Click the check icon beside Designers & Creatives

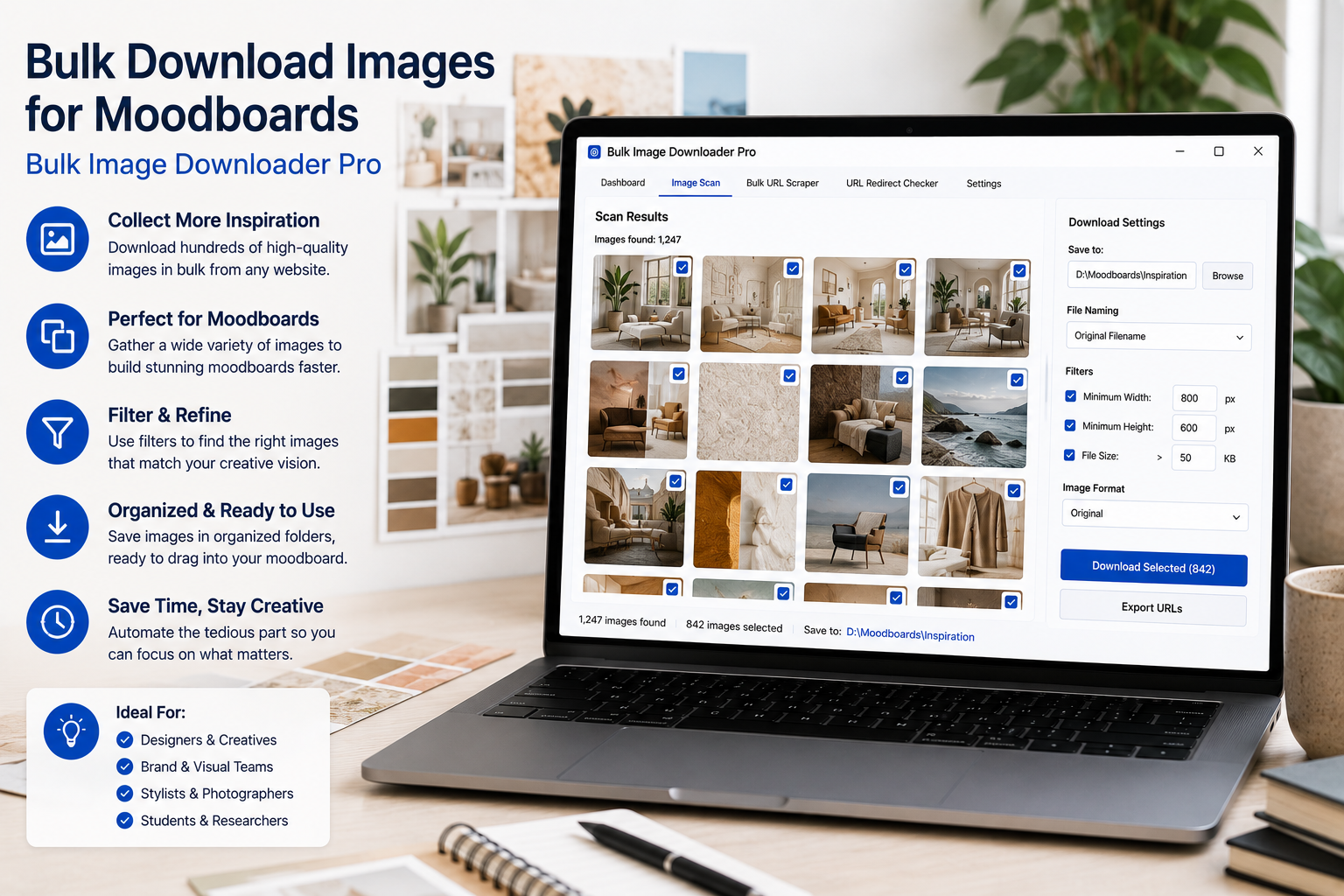[125, 739]
